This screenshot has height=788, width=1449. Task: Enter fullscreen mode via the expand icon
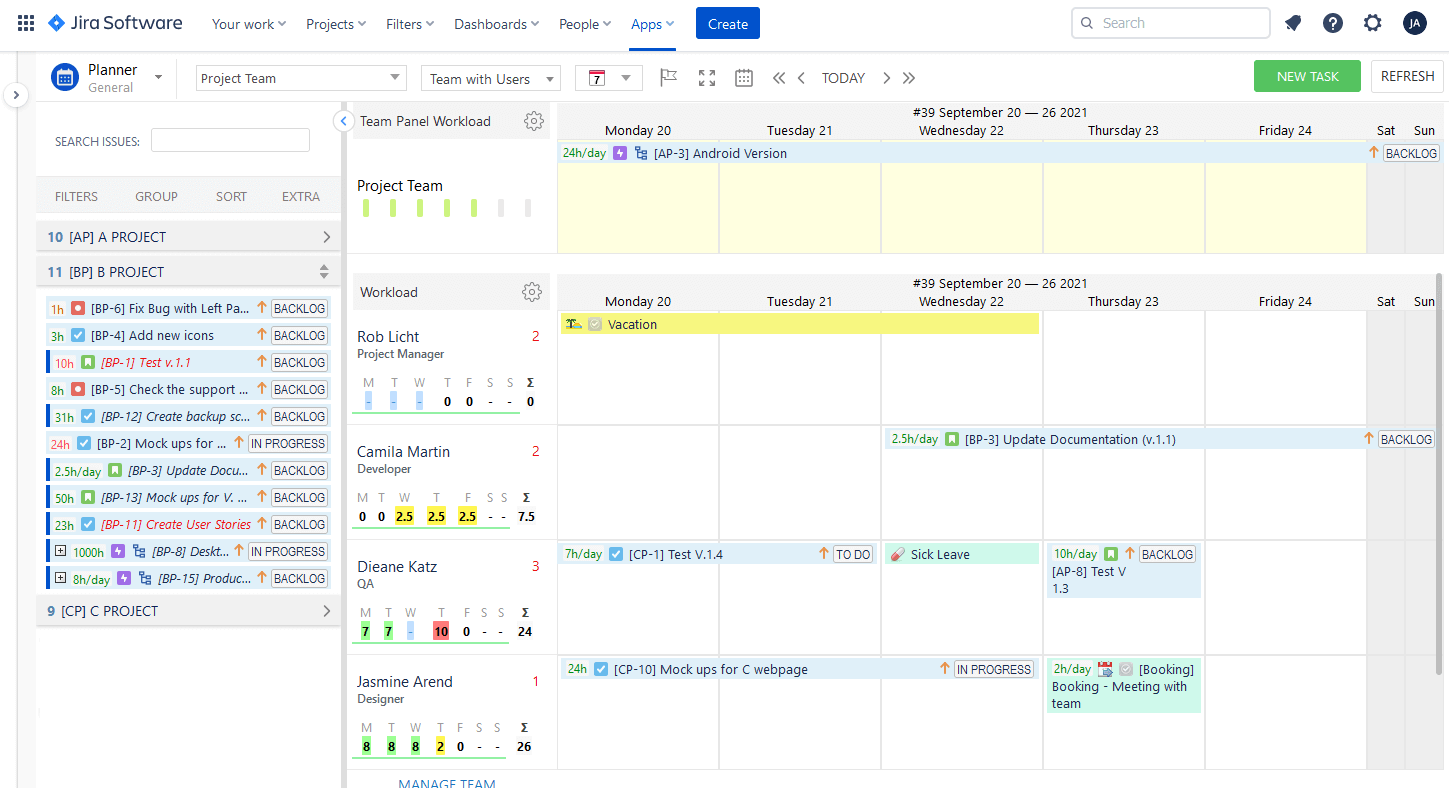point(706,77)
